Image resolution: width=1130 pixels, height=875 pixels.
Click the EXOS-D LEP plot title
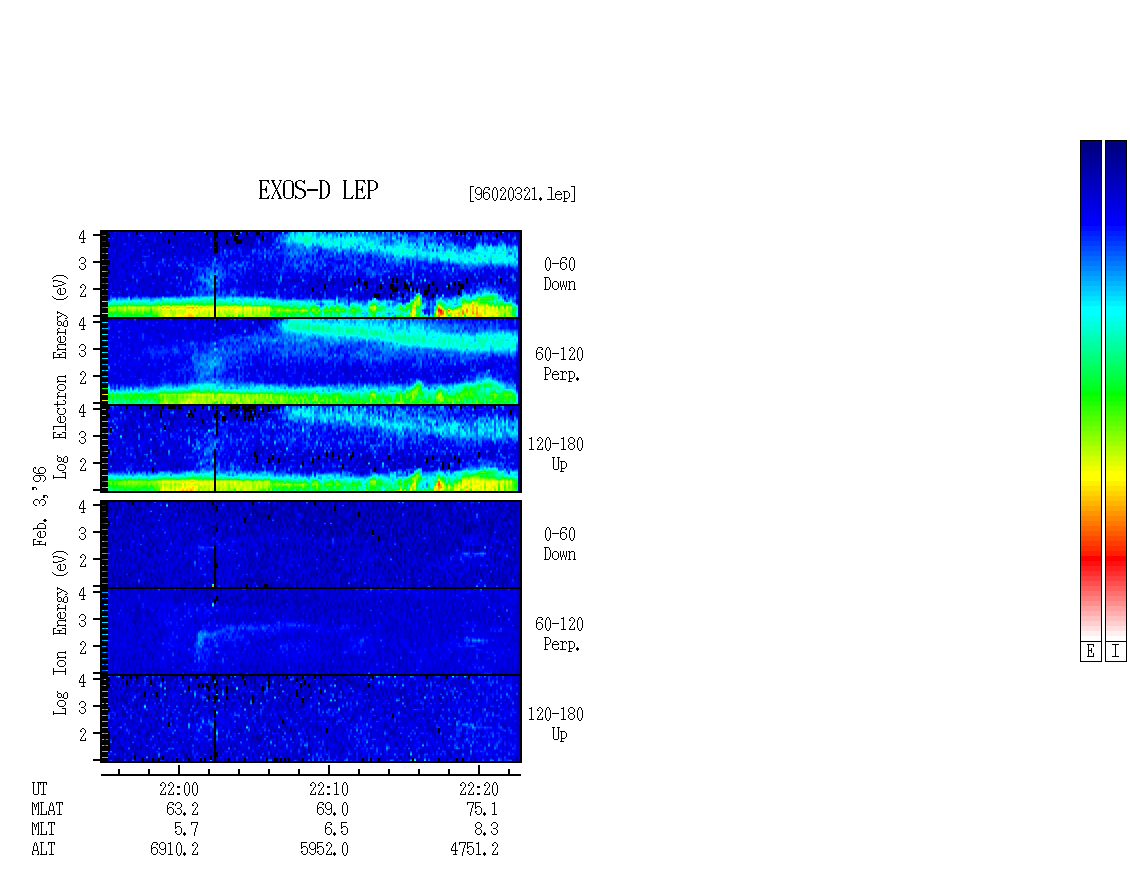click(318, 190)
